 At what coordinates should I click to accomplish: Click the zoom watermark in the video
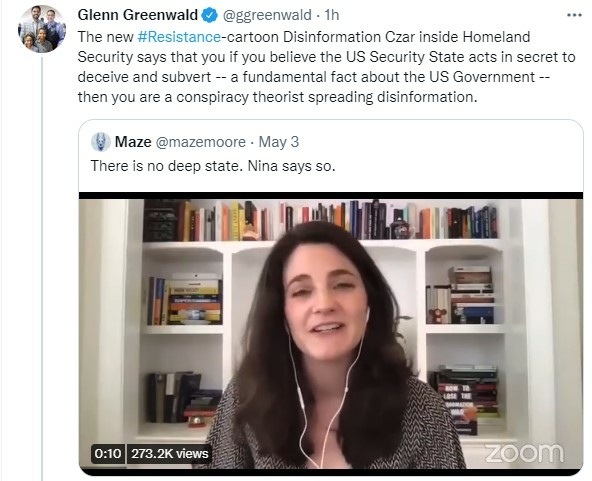click(x=524, y=453)
